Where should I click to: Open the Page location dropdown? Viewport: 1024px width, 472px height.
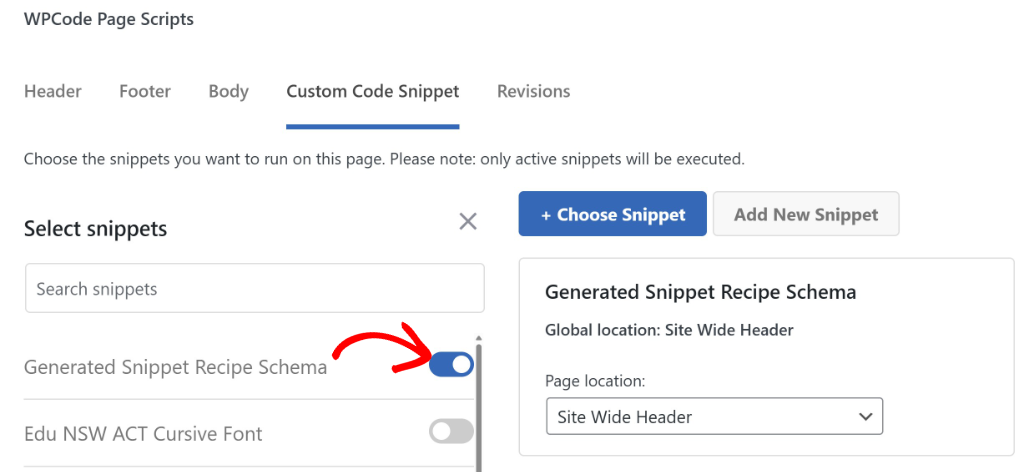click(x=713, y=416)
